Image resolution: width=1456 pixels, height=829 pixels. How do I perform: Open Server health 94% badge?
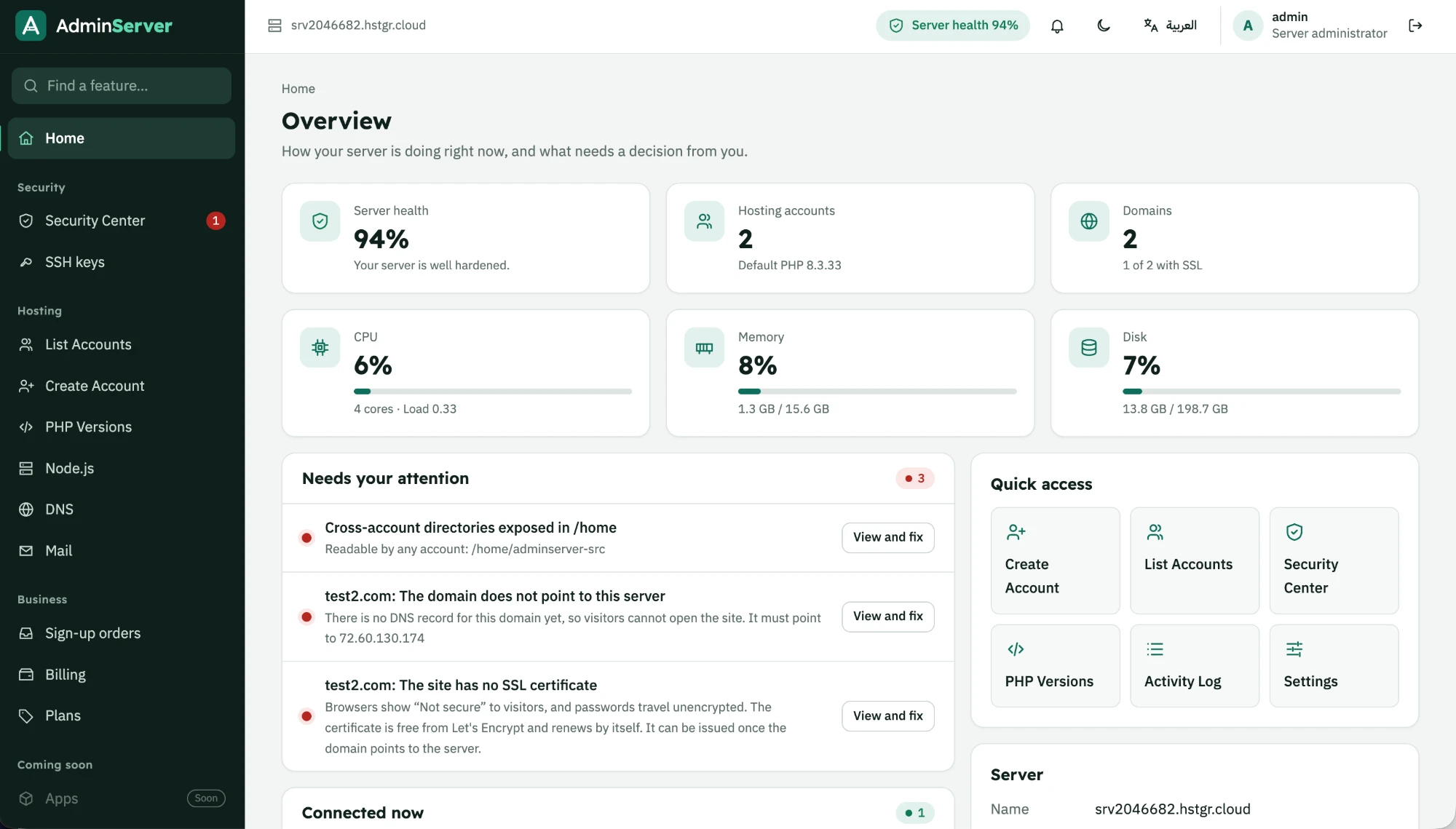(x=952, y=25)
